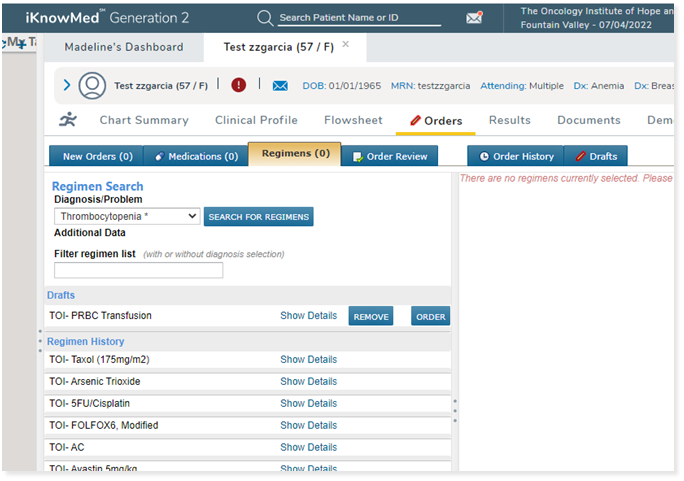Screen dimensions: 684x481
Task: Select the Medications (0) tab
Action: click(x=195, y=156)
